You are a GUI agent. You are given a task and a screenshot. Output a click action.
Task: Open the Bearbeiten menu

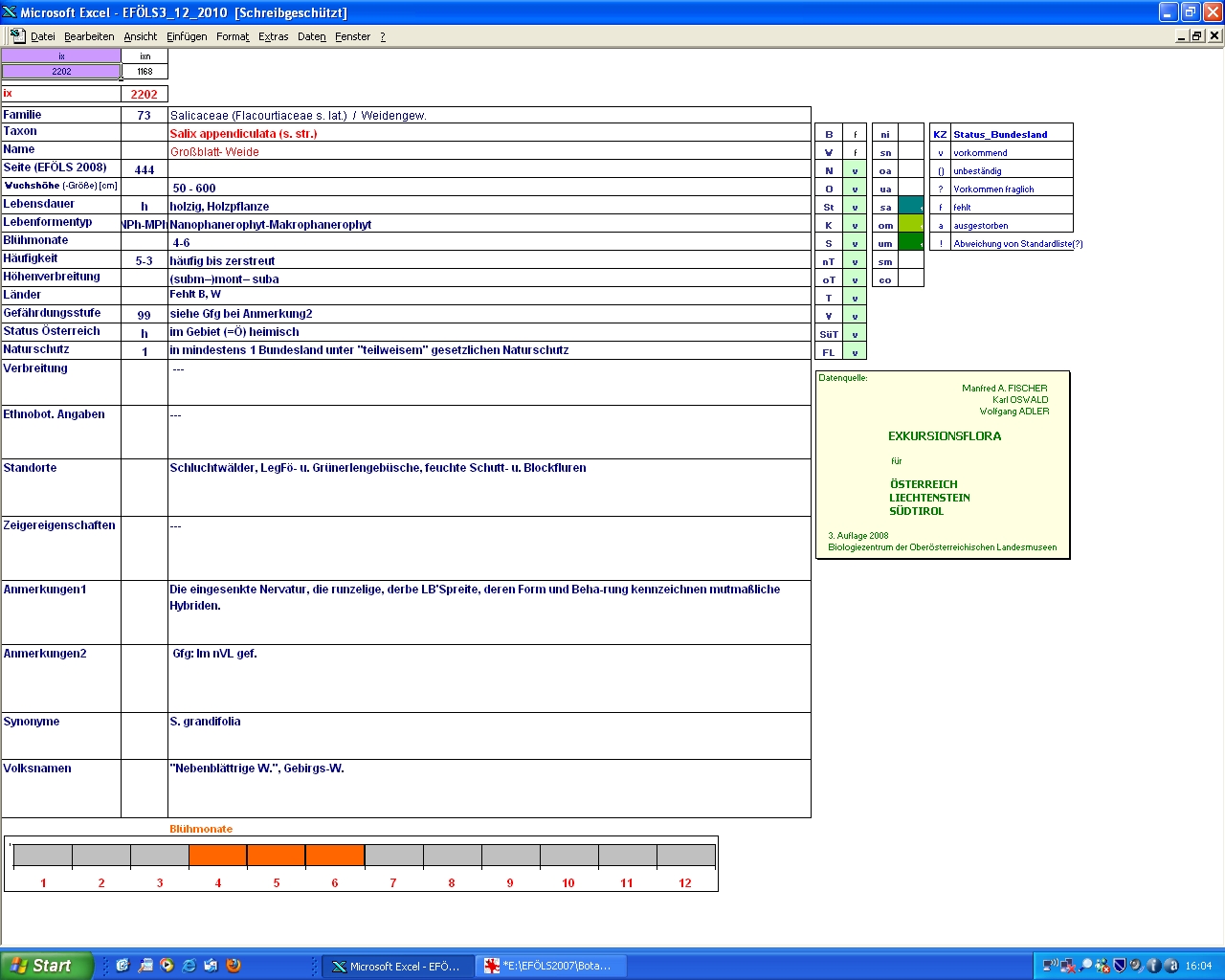point(89,36)
